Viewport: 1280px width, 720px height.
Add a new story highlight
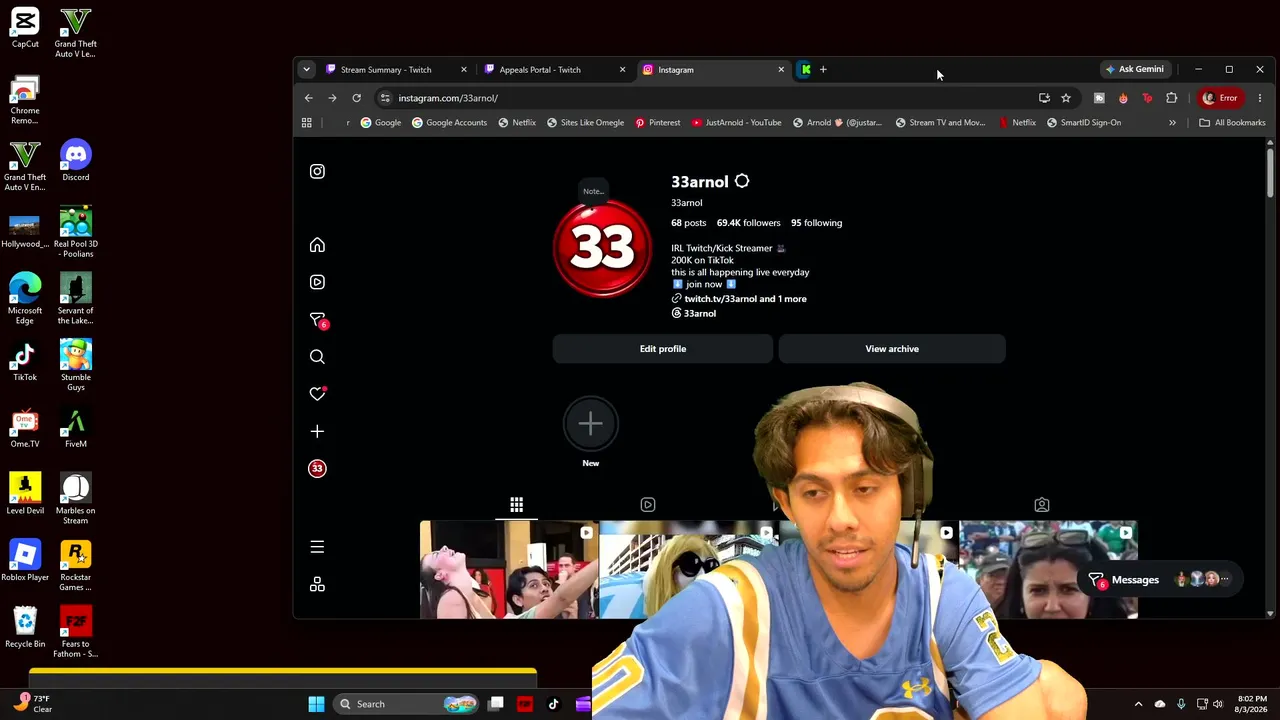click(x=590, y=424)
